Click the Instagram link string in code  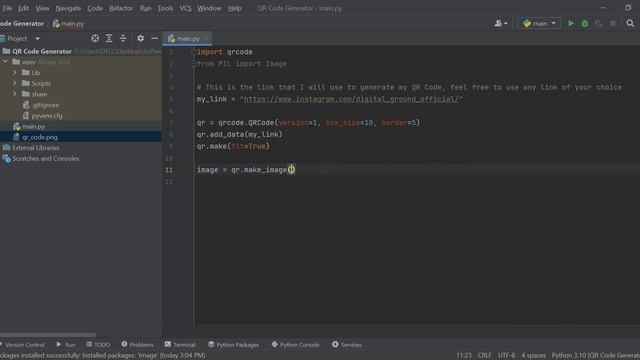(351, 99)
